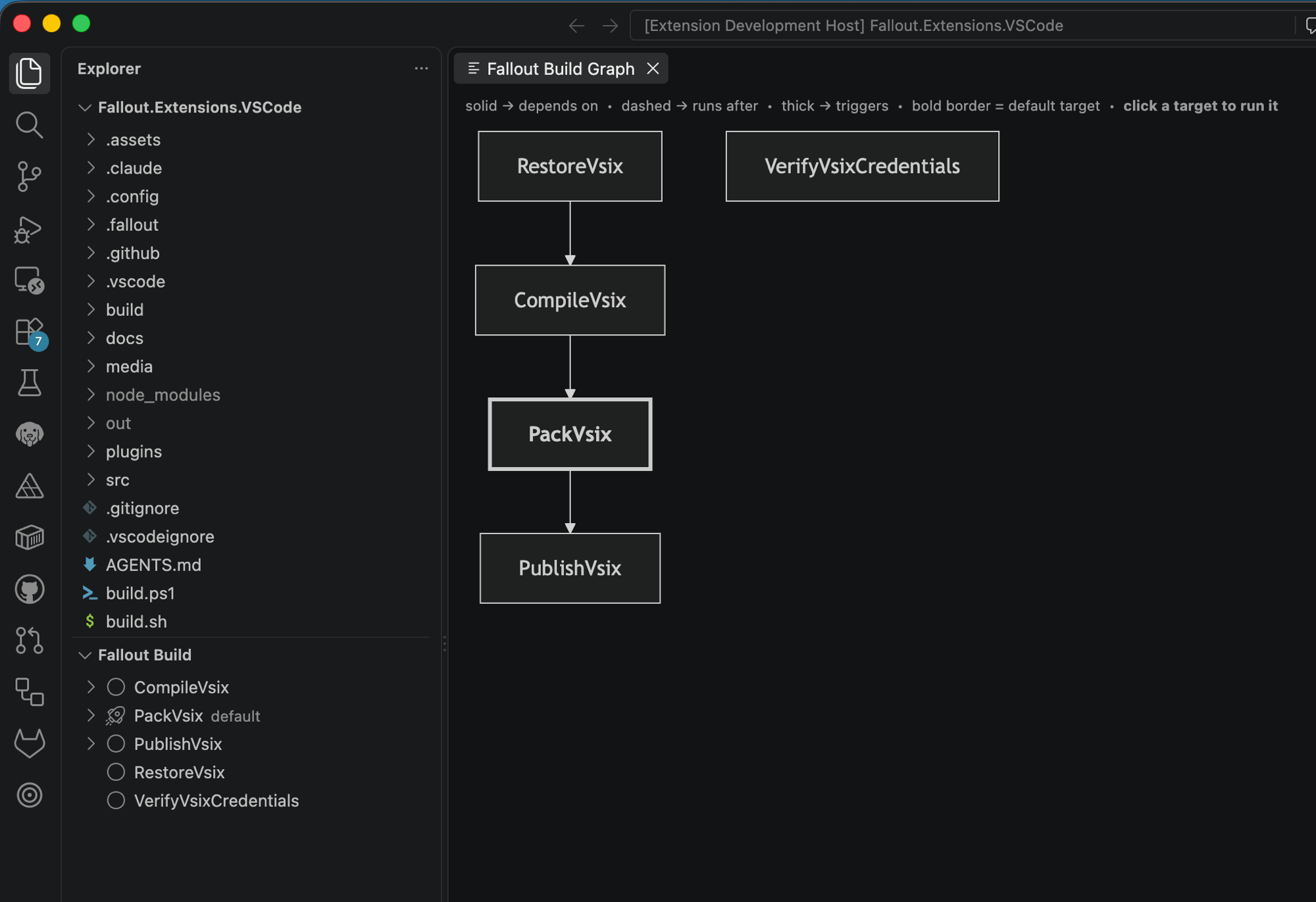Click the AGENTS.md markdown file icon
This screenshot has height=902, width=1316.
click(x=90, y=565)
